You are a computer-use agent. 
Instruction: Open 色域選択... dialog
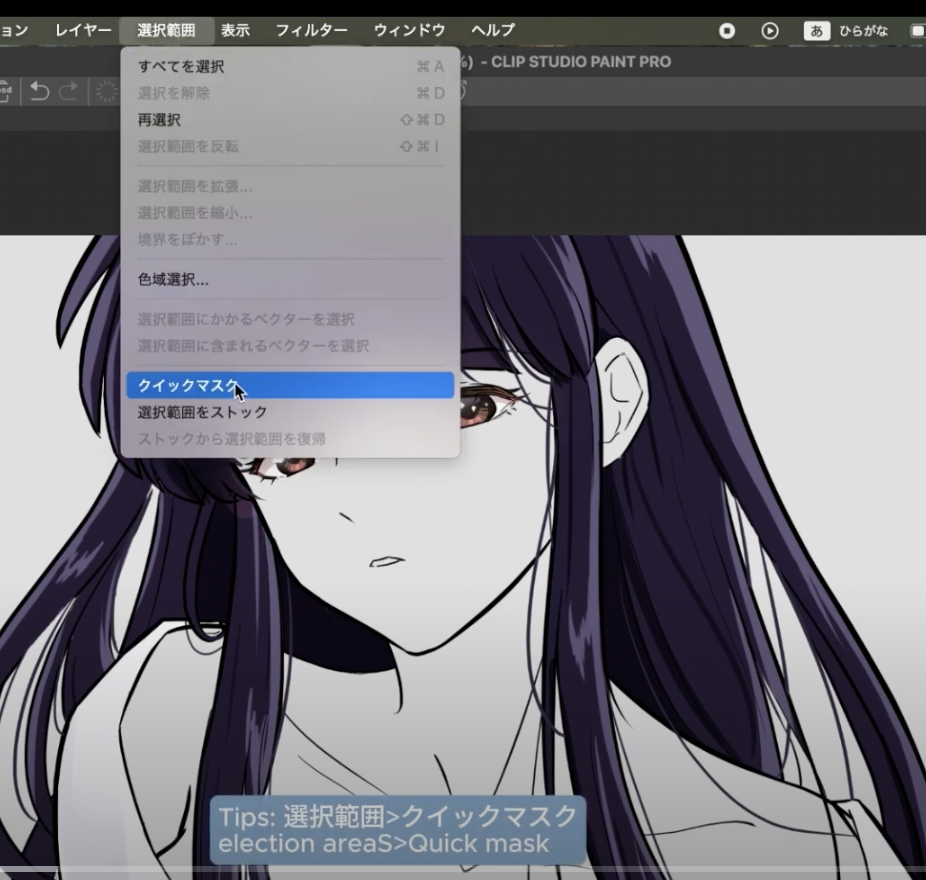click(290, 279)
